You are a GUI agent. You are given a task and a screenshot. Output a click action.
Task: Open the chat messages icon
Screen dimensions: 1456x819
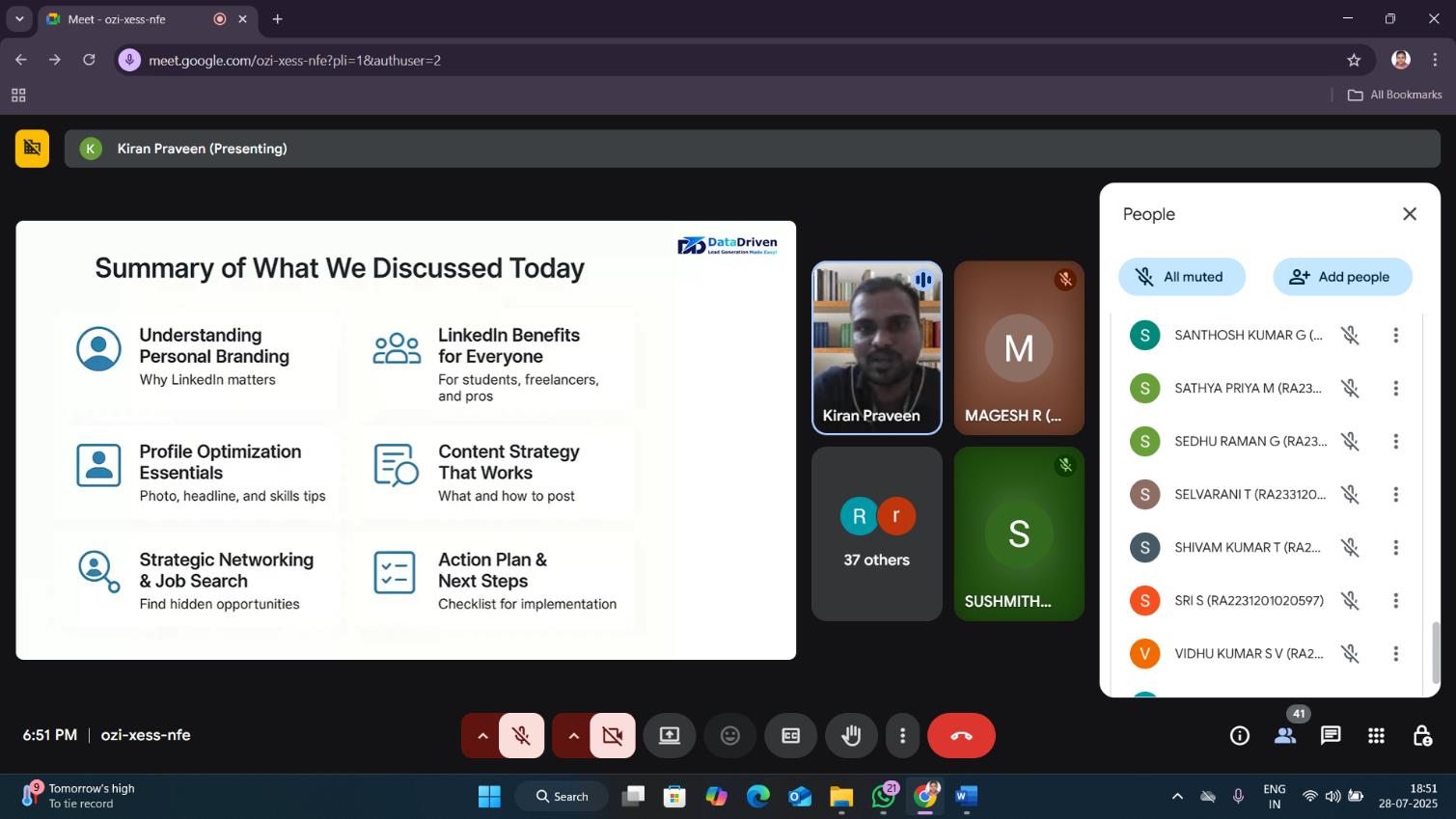click(x=1331, y=736)
